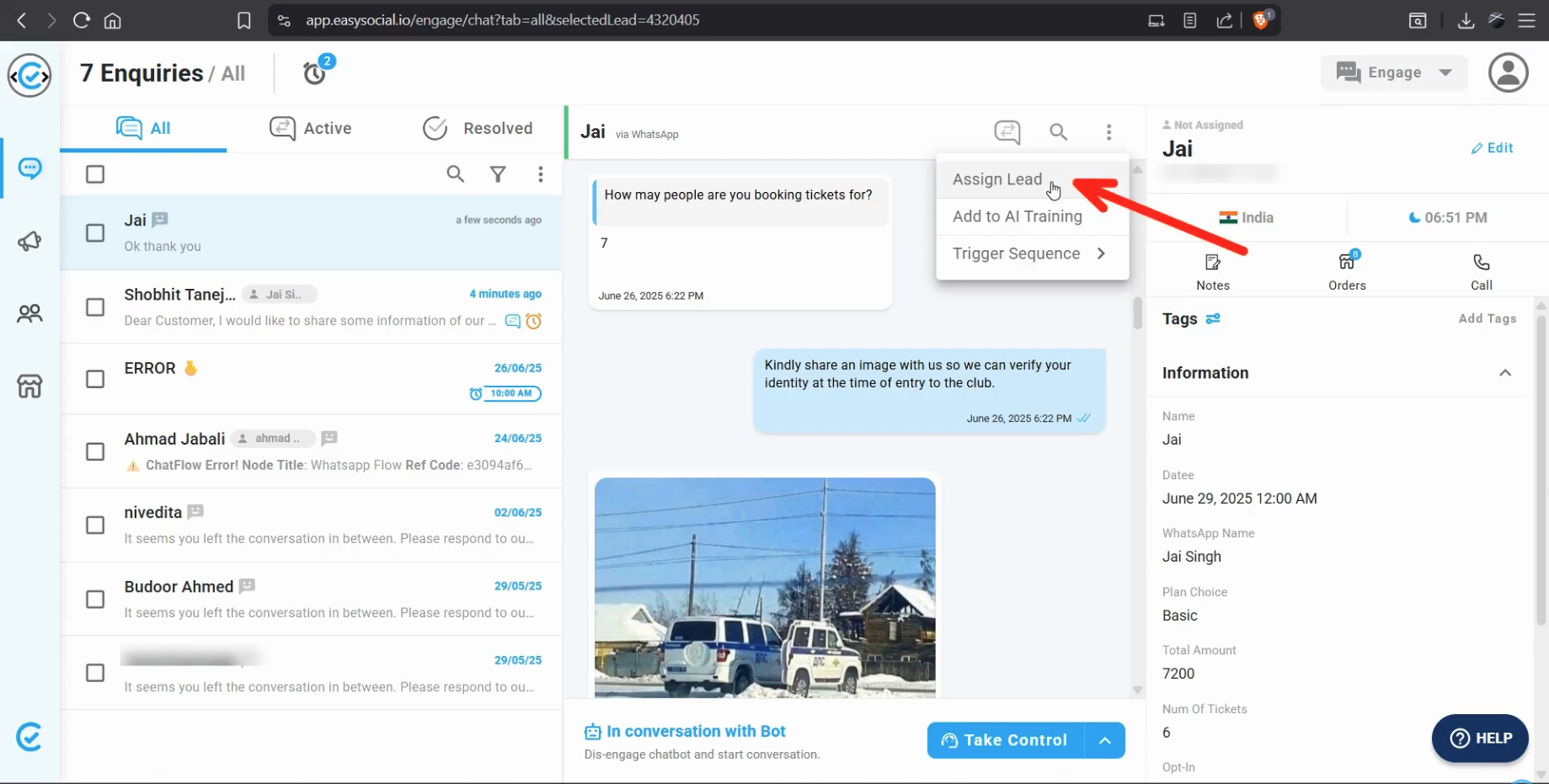Image resolution: width=1549 pixels, height=784 pixels.
Task: Check the select-all enquiries checkbox
Action: [95, 174]
